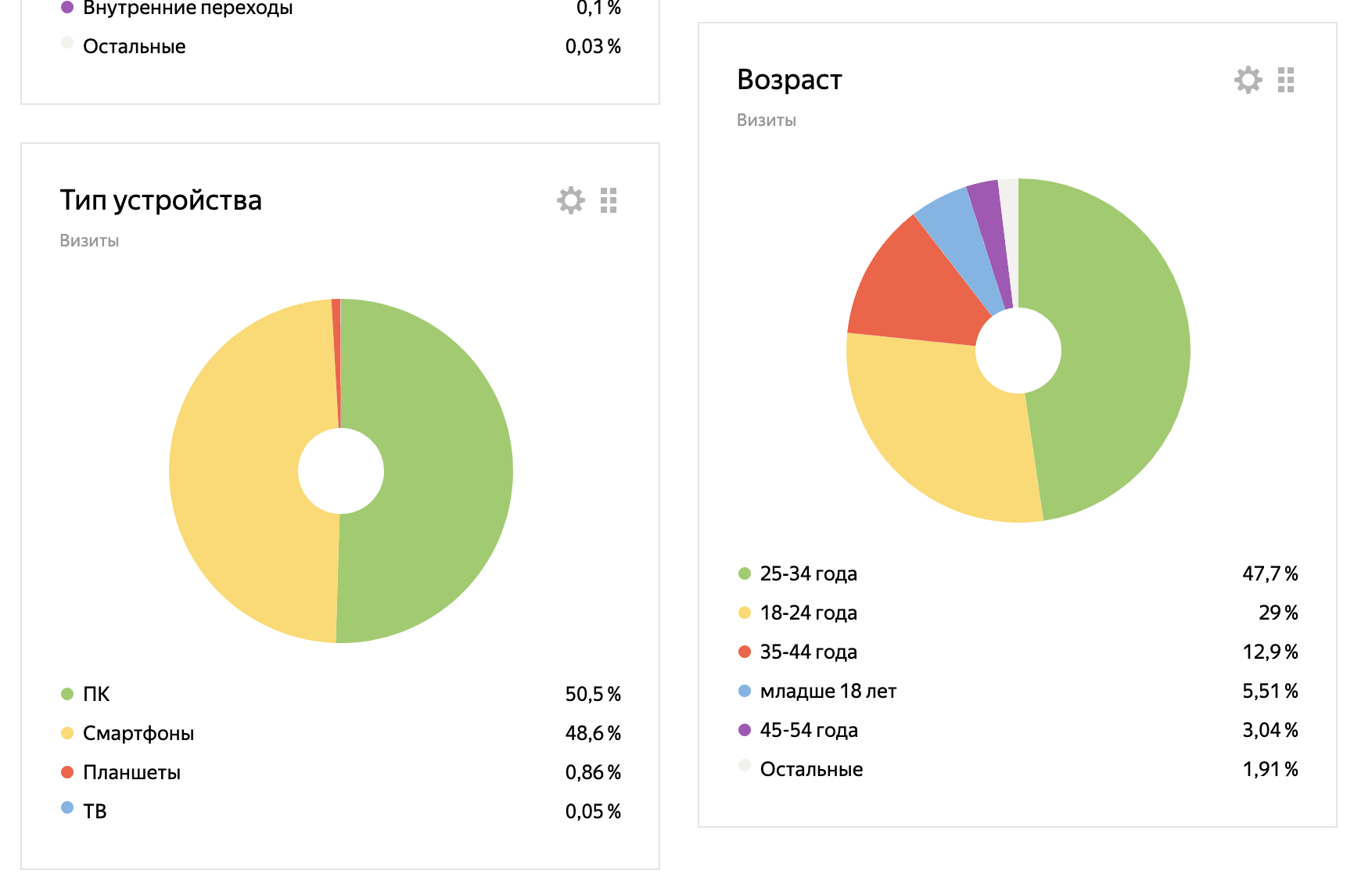Click the Возраст widget title
1372x895 pixels.
tap(789, 80)
